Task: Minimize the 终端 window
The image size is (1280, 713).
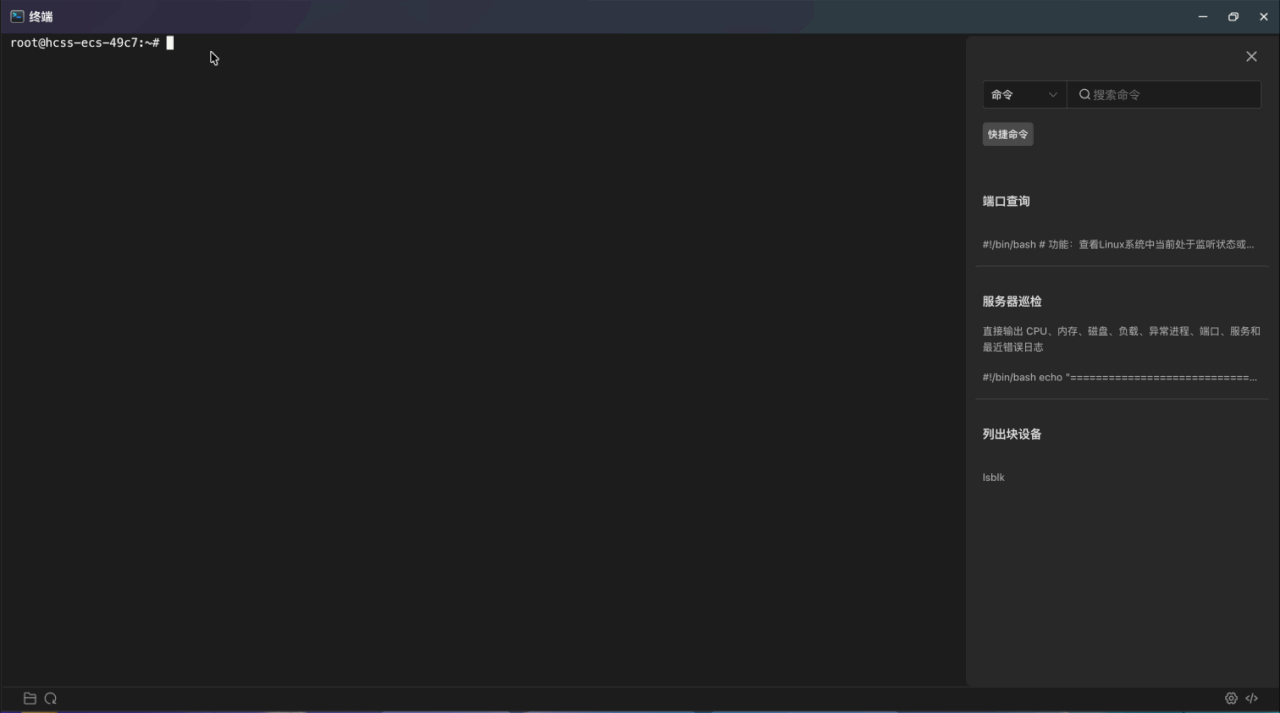Action: point(1202,17)
